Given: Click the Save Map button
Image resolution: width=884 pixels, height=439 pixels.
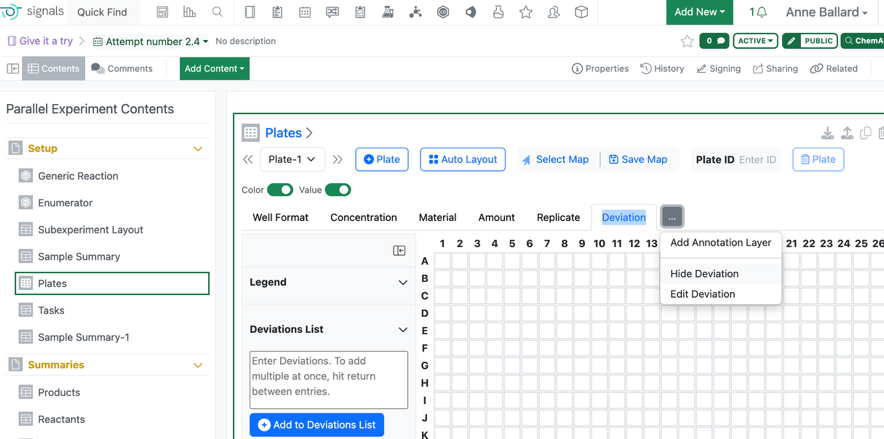Looking at the screenshot, I should pyautogui.click(x=638, y=159).
